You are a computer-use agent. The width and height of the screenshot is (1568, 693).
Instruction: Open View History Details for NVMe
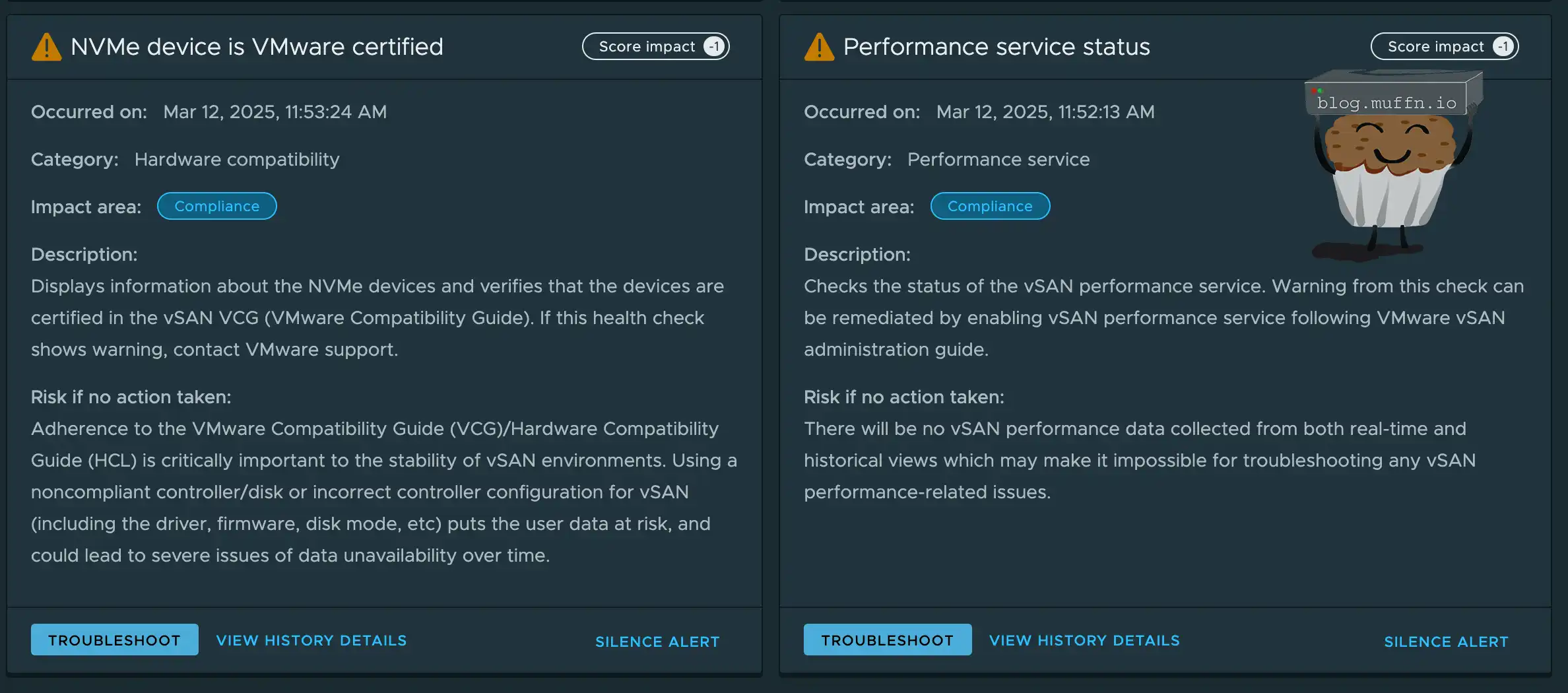tap(311, 640)
